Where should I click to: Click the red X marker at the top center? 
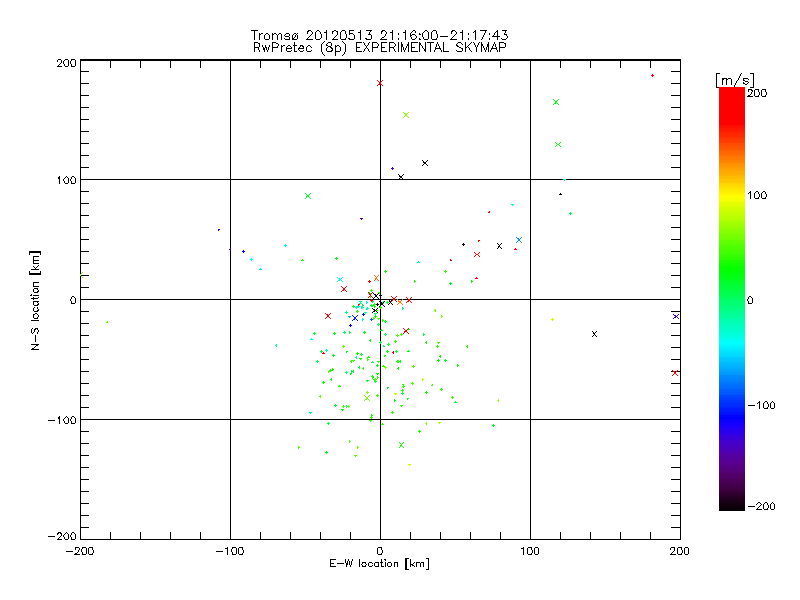[380, 83]
